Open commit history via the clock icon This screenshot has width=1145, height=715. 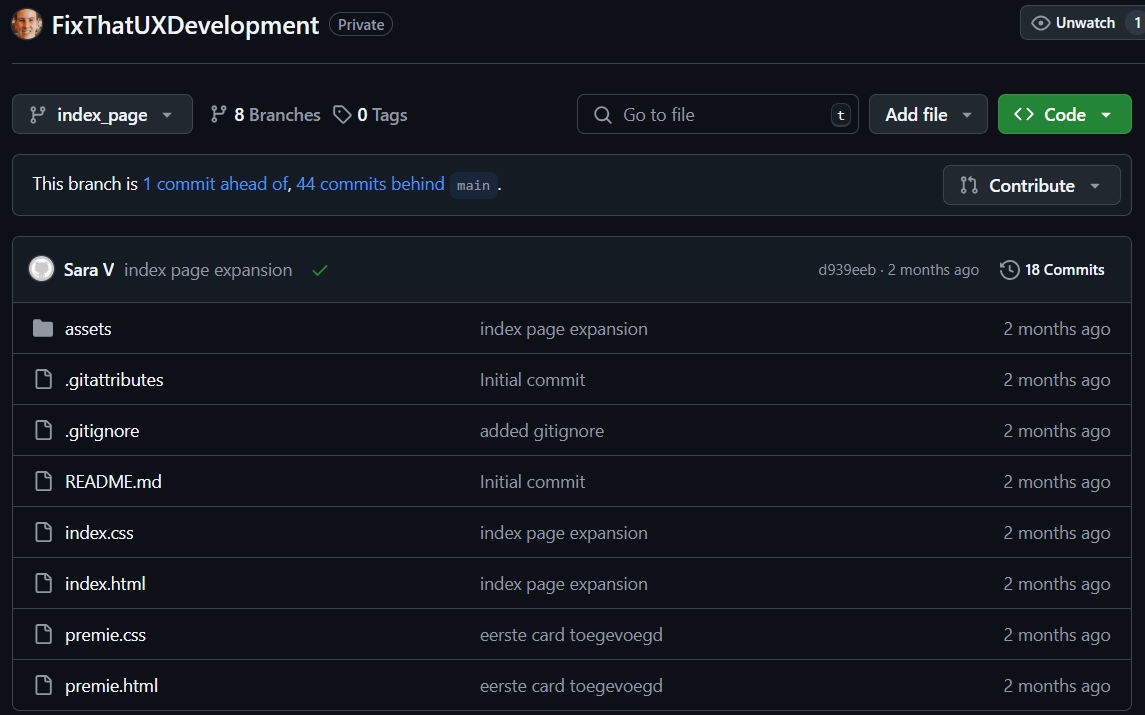1009,269
